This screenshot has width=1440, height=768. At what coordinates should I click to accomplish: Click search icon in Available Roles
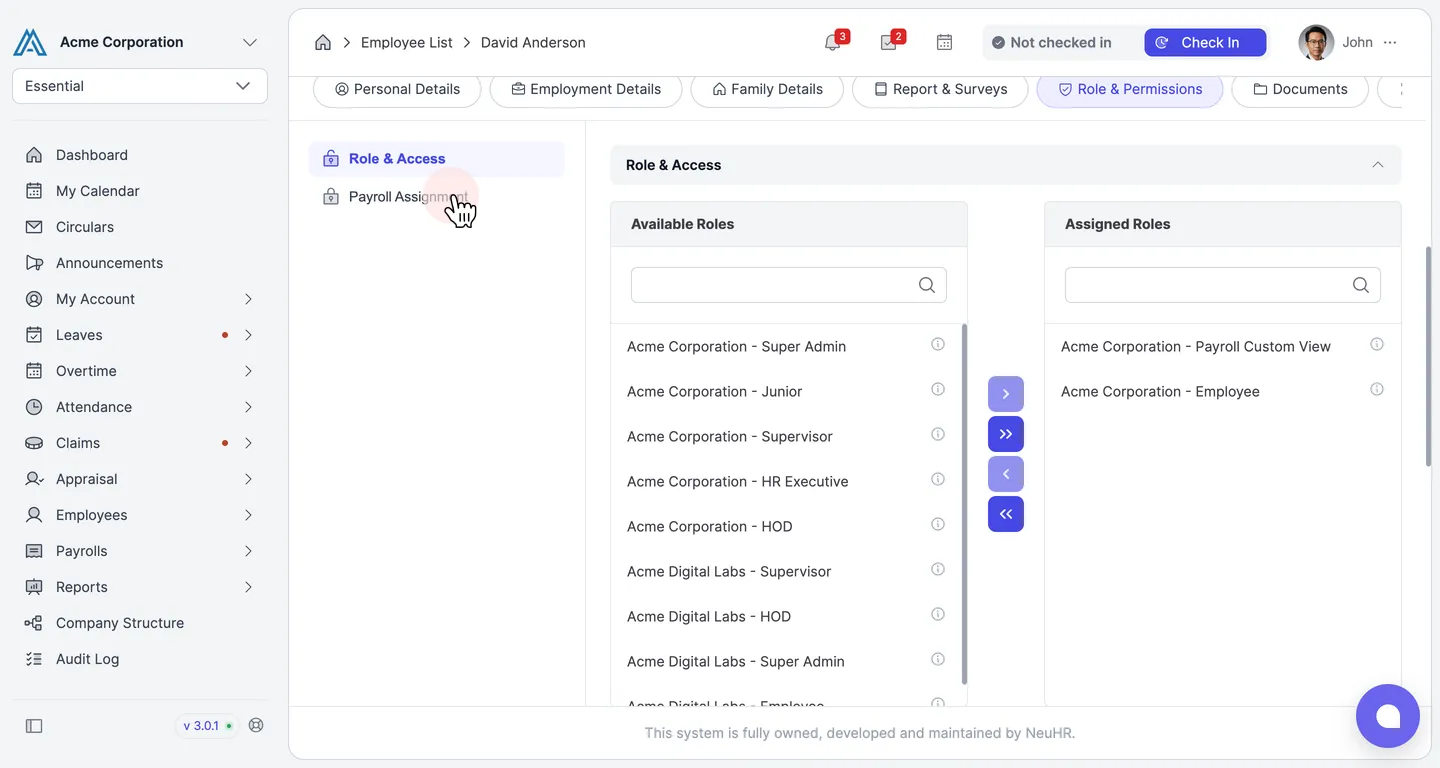[x=927, y=285]
